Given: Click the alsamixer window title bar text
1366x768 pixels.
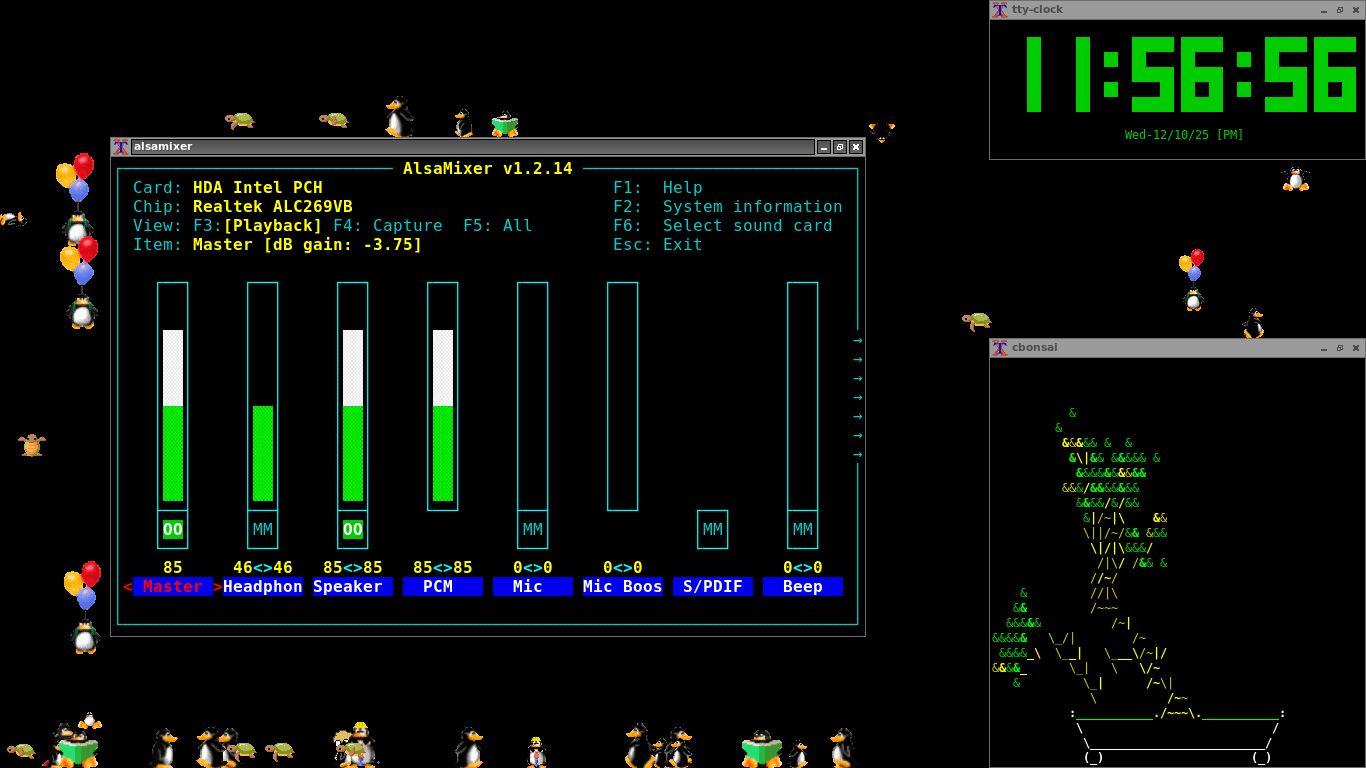Looking at the screenshot, I should tap(163, 147).
